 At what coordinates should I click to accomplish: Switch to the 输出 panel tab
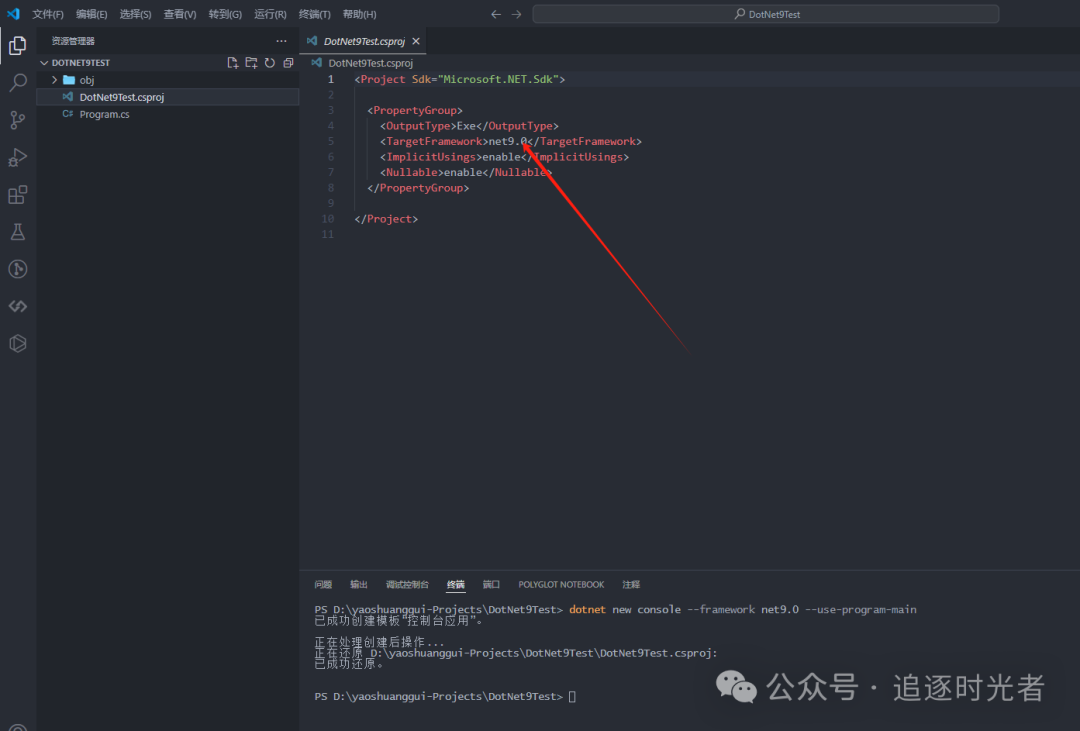pyautogui.click(x=358, y=584)
